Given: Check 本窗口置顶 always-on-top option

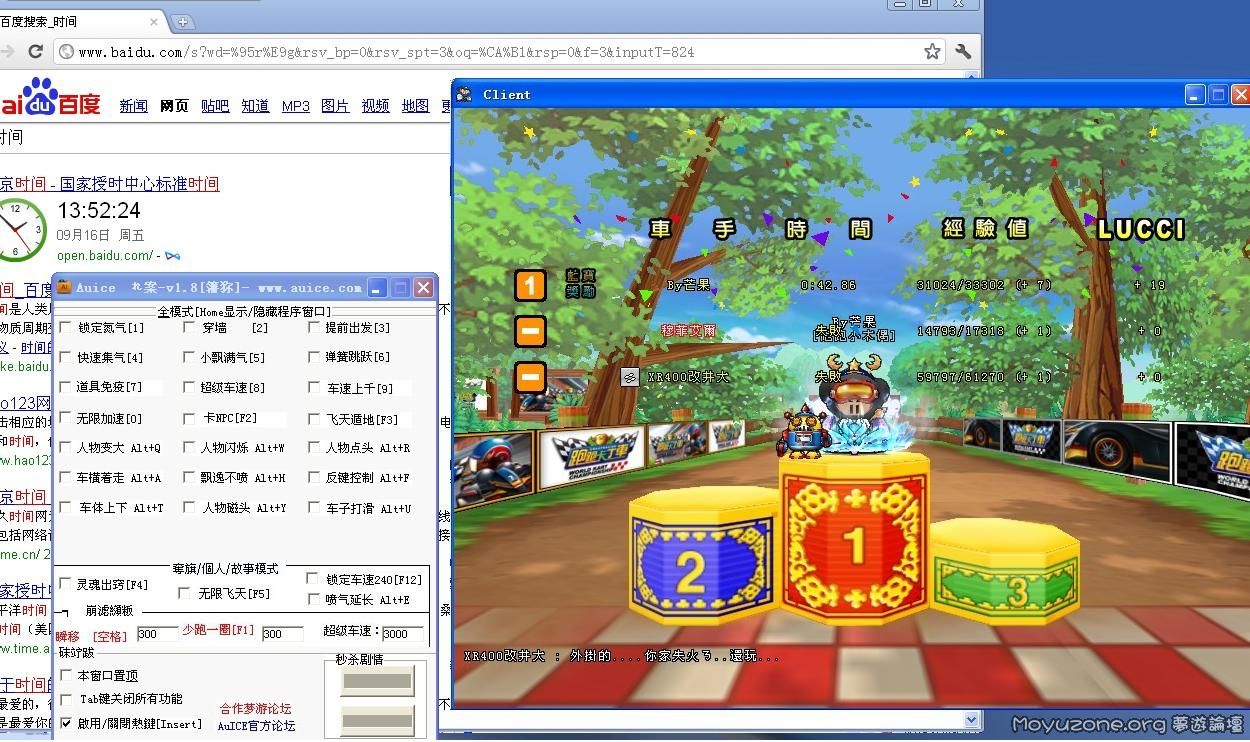Looking at the screenshot, I should tap(66, 676).
